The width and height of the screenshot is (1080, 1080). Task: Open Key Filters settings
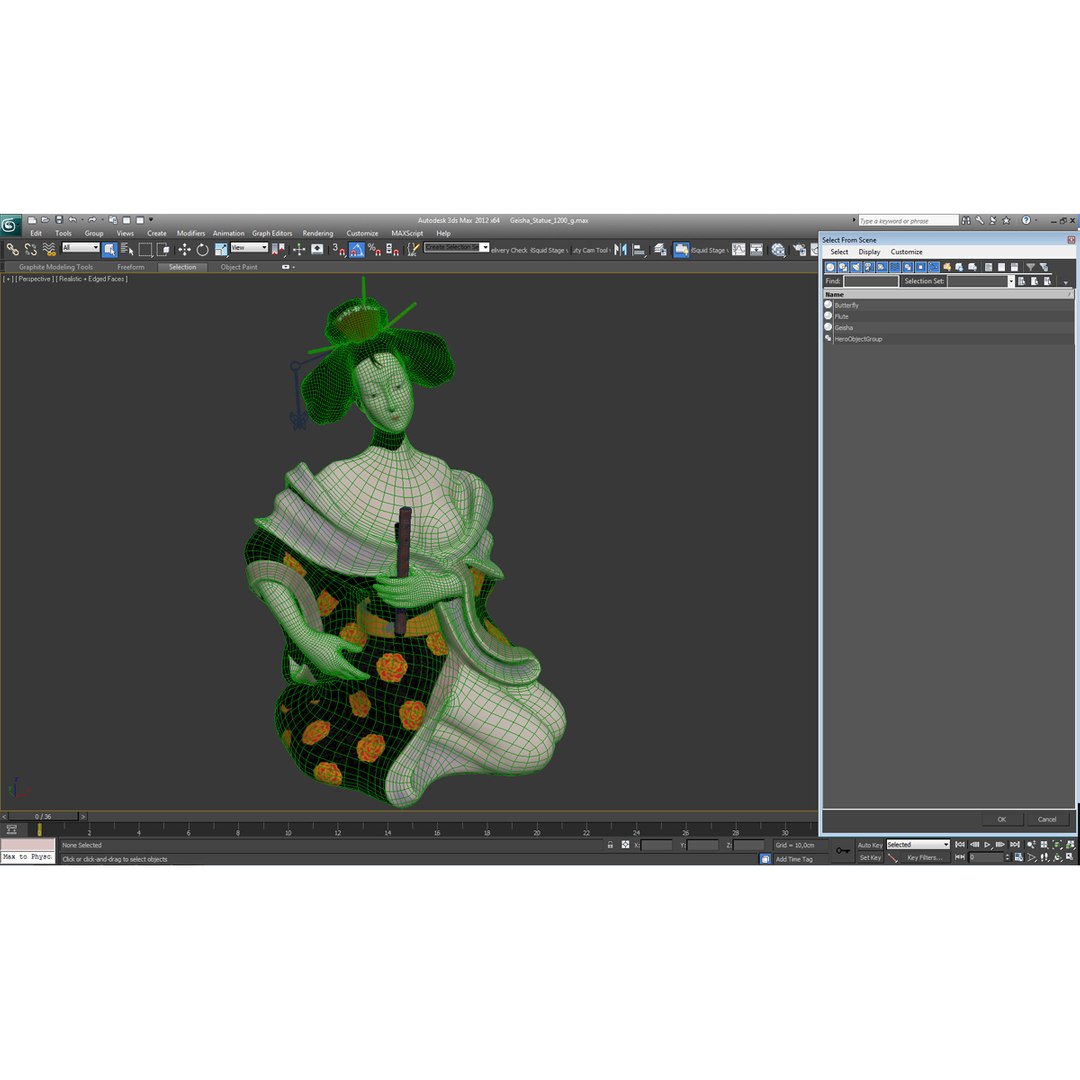pyautogui.click(x=924, y=858)
